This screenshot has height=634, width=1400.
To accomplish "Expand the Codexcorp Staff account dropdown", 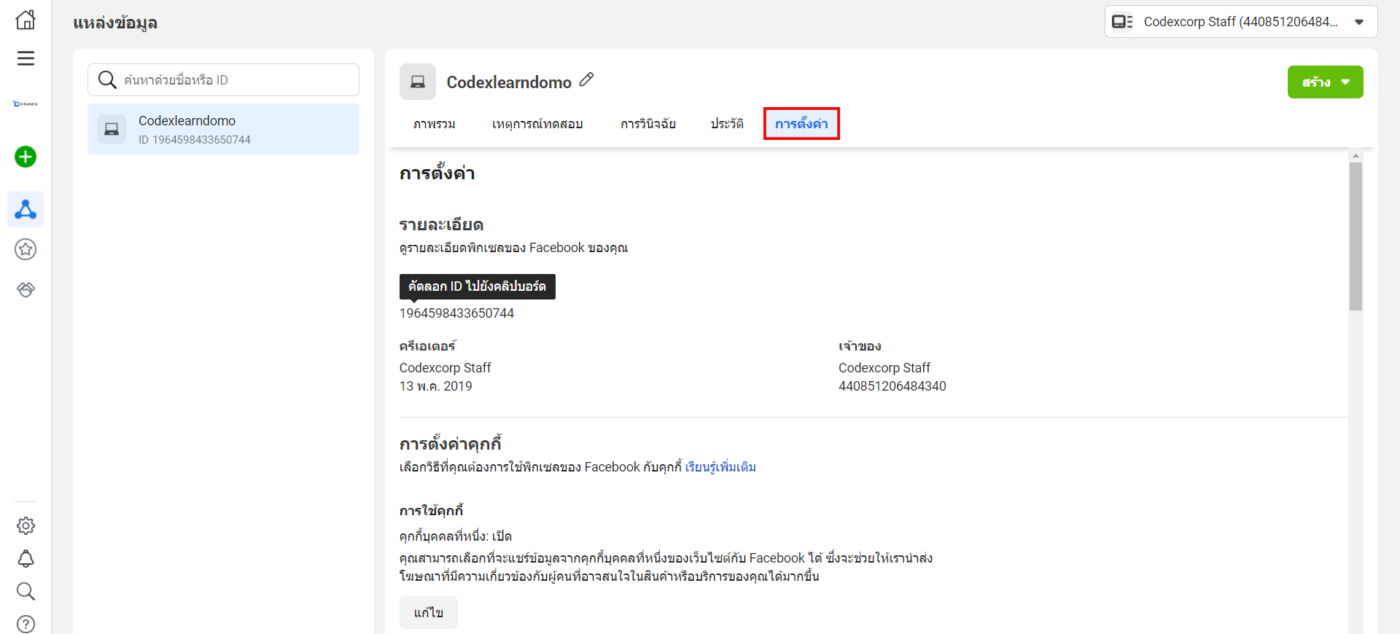I will pyautogui.click(x=1235, y=22).
